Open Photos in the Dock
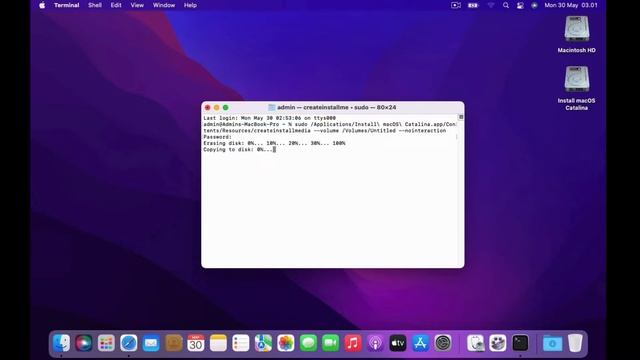 click(286, 343)
